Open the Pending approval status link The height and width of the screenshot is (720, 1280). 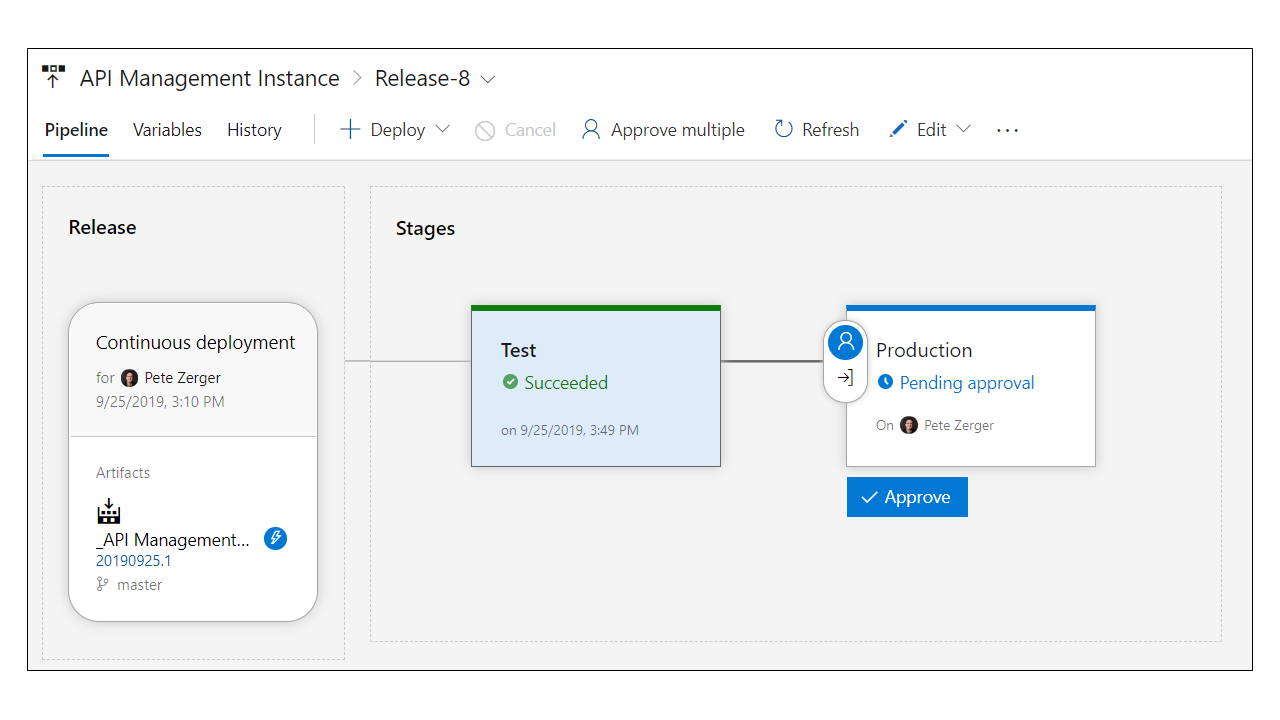click(x=967, y=383)
